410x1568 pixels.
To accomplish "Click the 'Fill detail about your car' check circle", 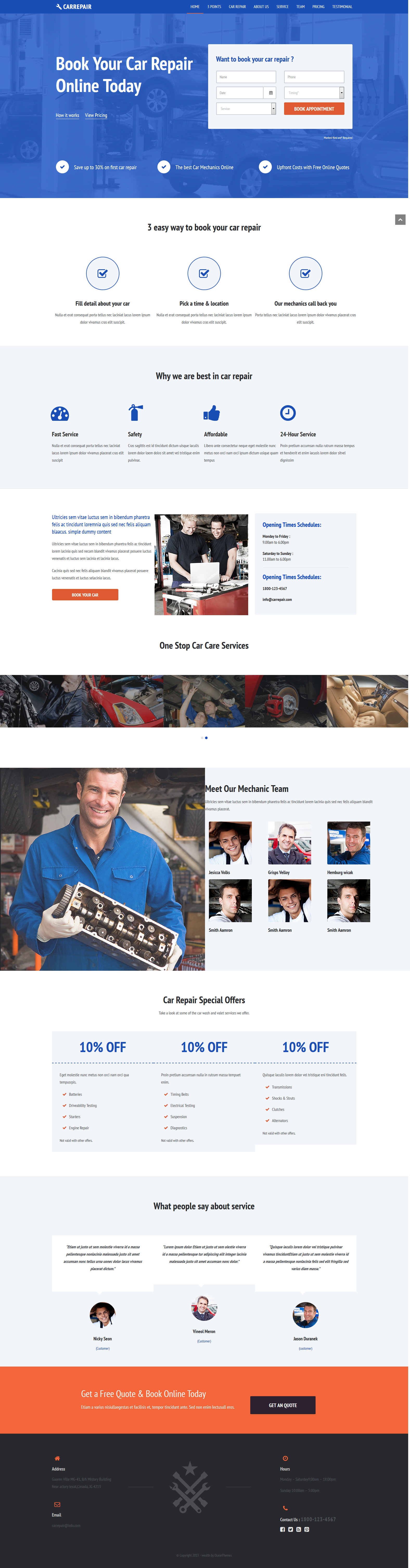I will [102, 273].
